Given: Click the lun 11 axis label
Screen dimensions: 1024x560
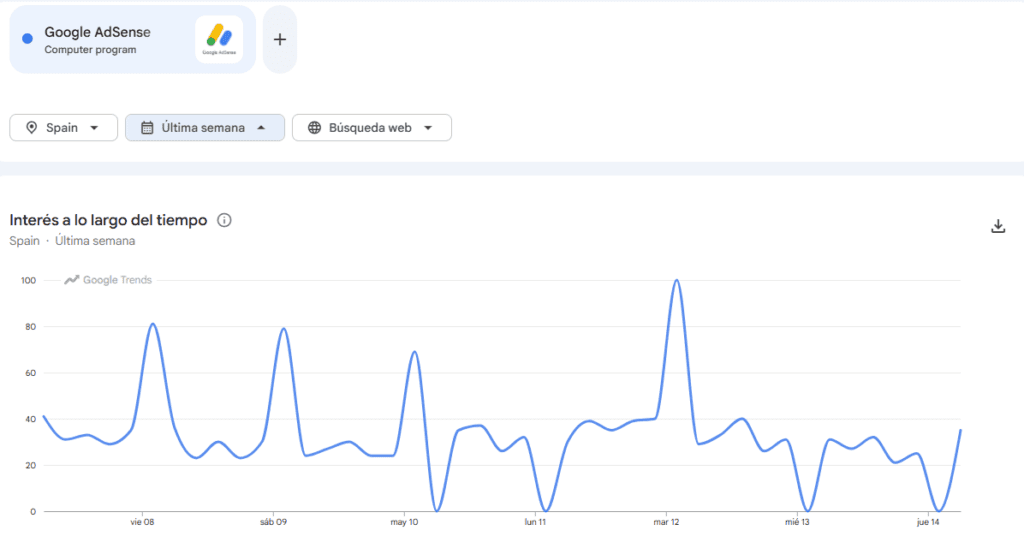Looking at the screenshot, I should (535, 522).
